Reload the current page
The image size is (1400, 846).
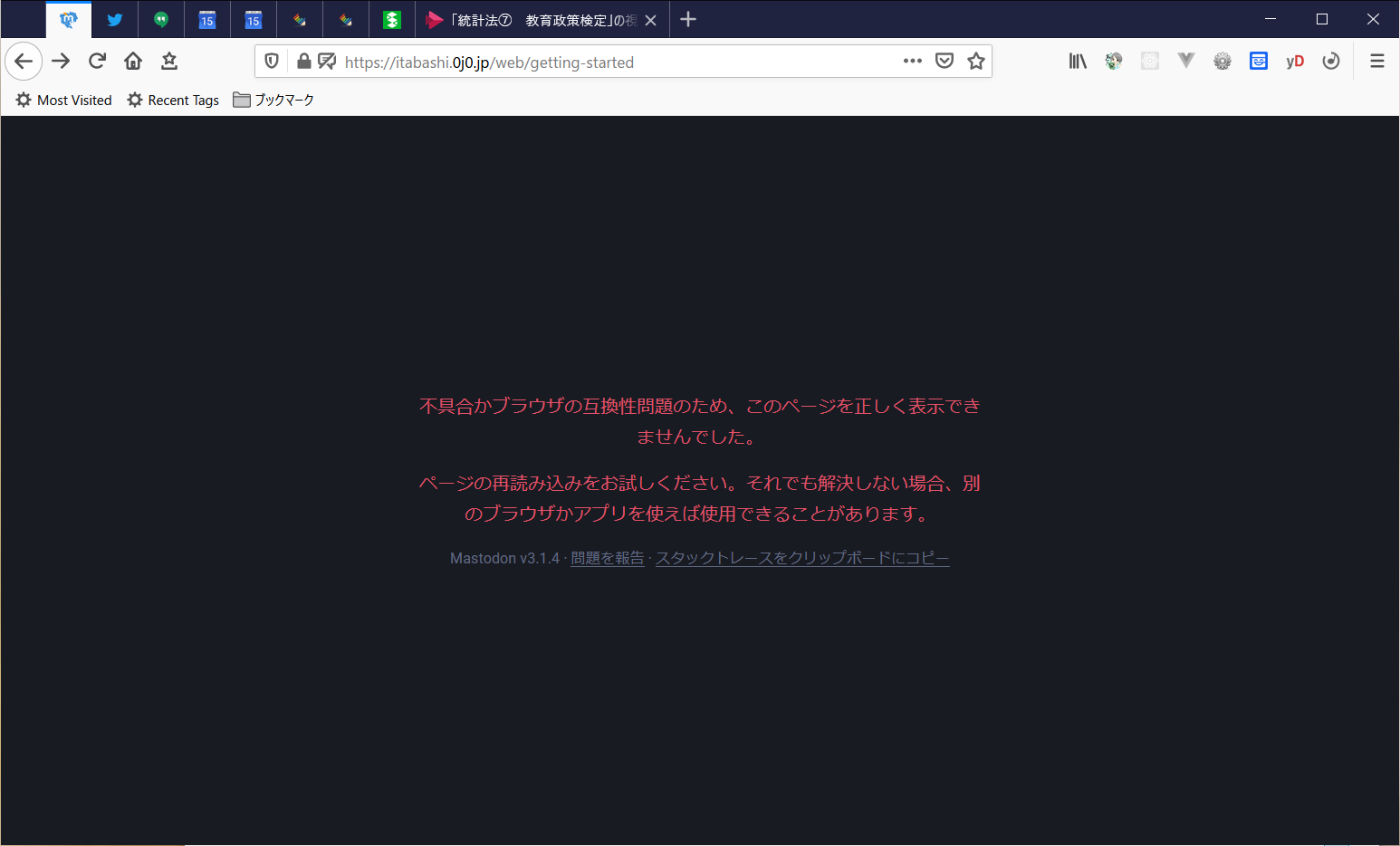(97, 61)
